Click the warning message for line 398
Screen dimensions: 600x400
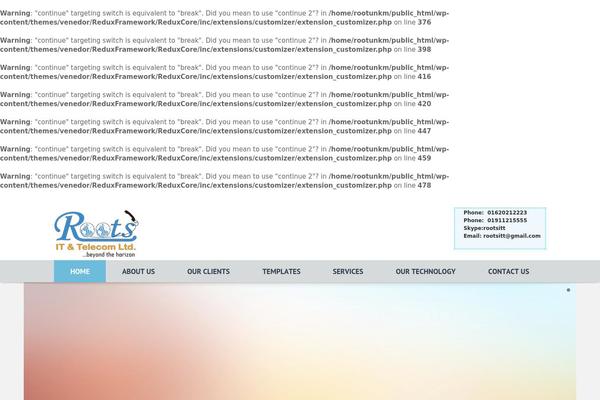[x=224, y=45]
